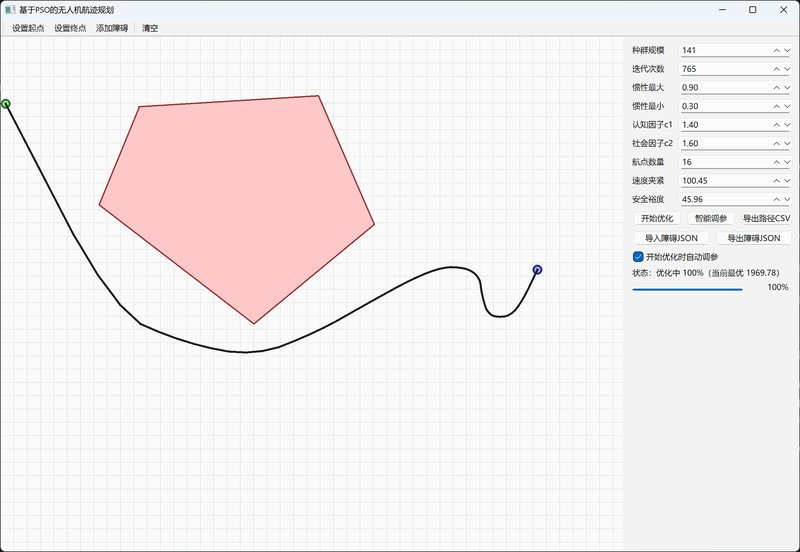
Task: Select the 设置起点 toolbar action
Action: tap(28, 29)
